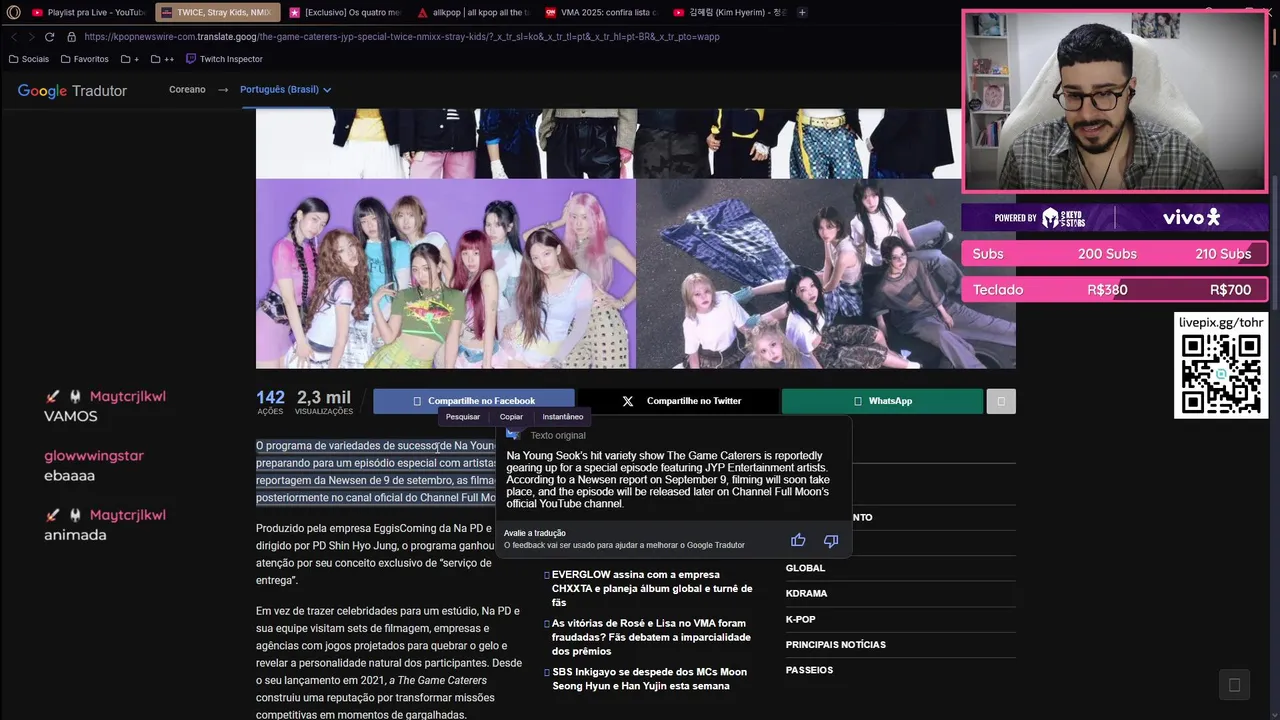Click the translate icon beside Texto original
The image size is (1280, 720).
coord(513,435)
